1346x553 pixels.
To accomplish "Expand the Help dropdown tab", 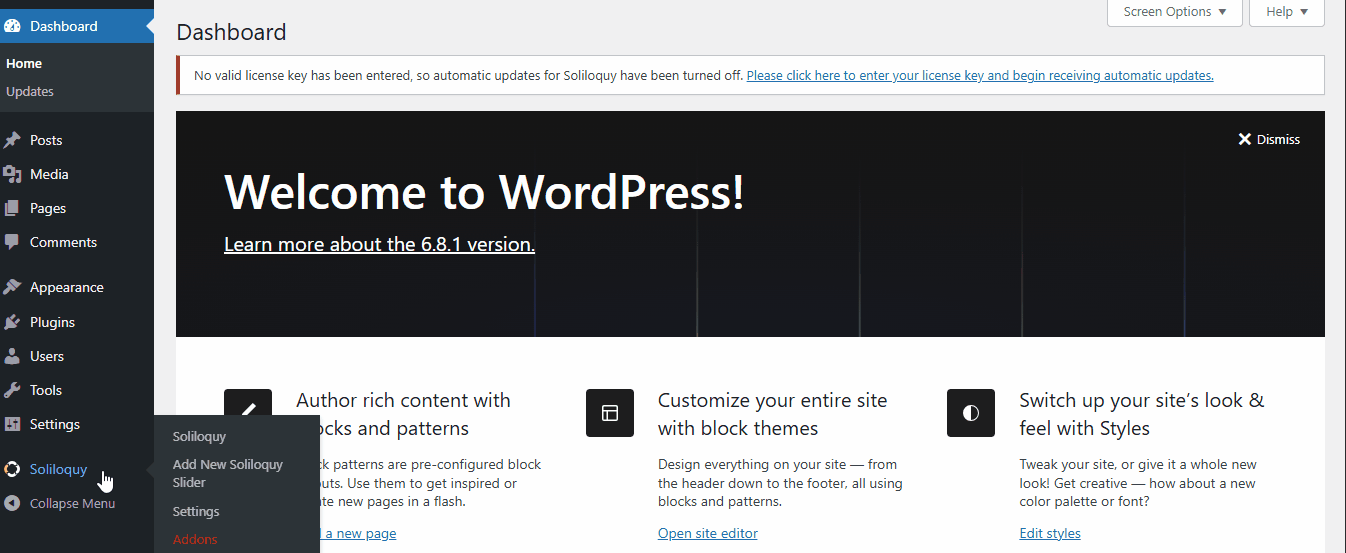I will [x=1287, y=12].
